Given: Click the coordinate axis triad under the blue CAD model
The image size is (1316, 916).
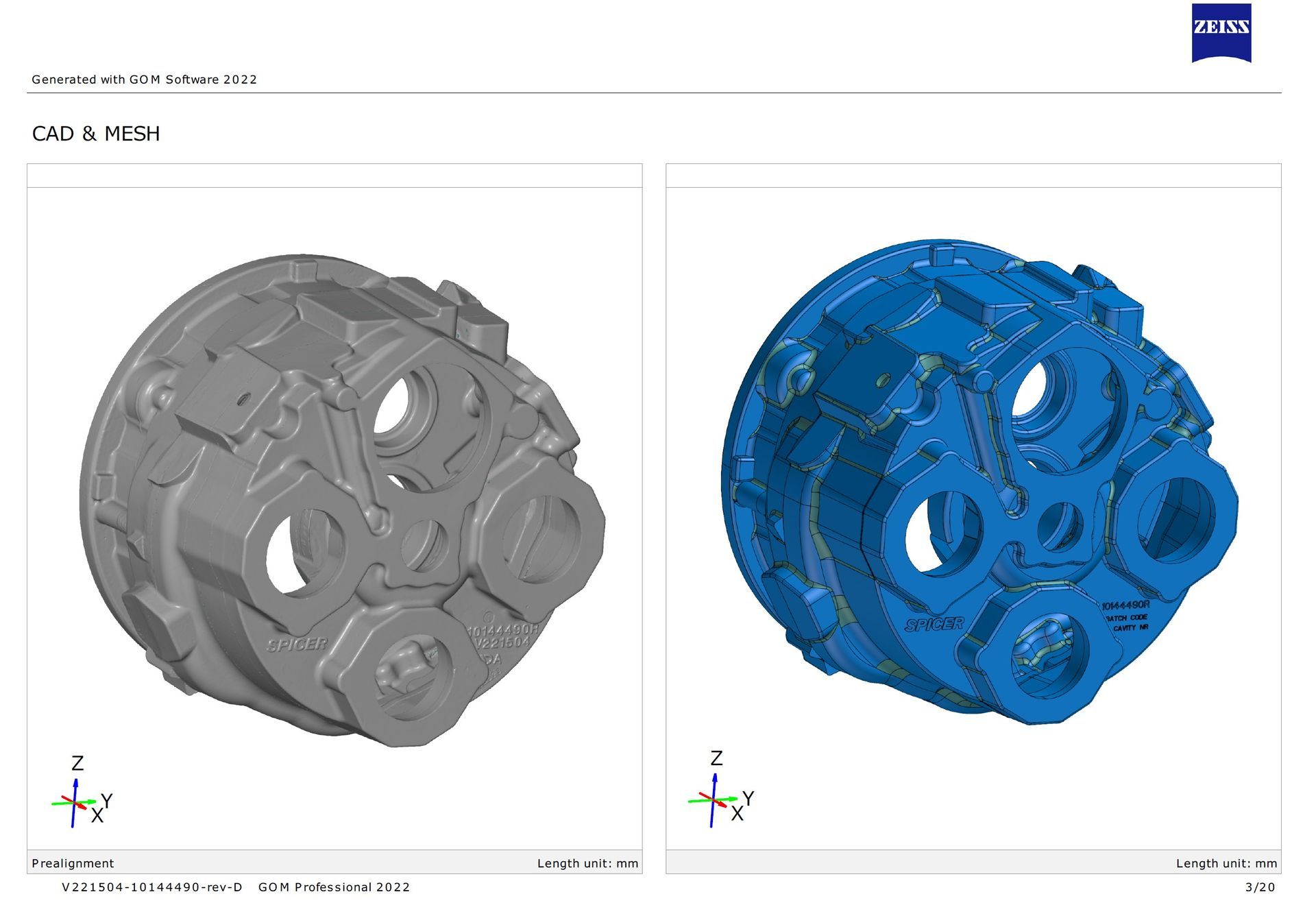Looking at the screenshot, I should point(721,788).
